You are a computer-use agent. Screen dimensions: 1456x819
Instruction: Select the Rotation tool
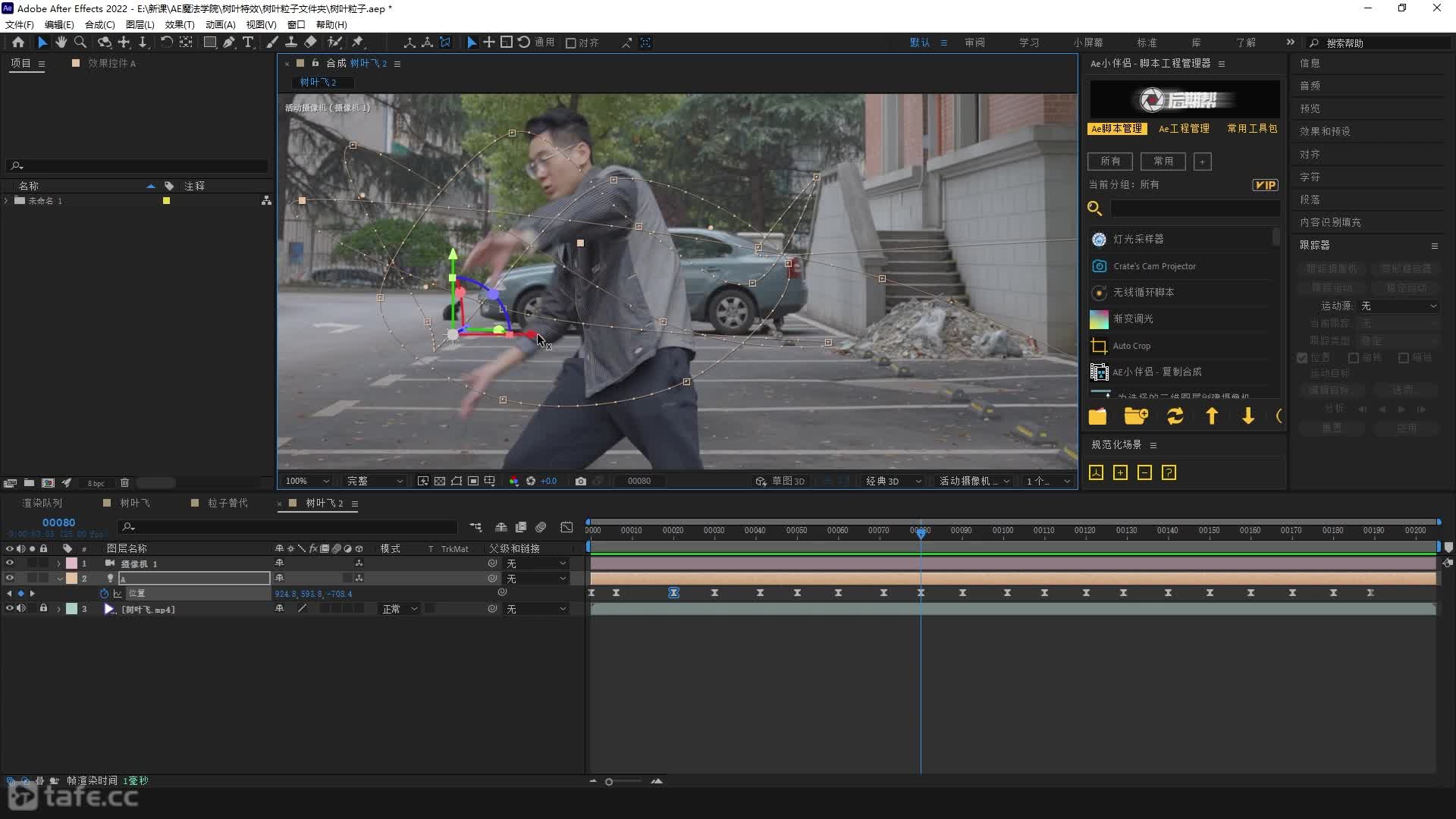(x=167, y=42)
